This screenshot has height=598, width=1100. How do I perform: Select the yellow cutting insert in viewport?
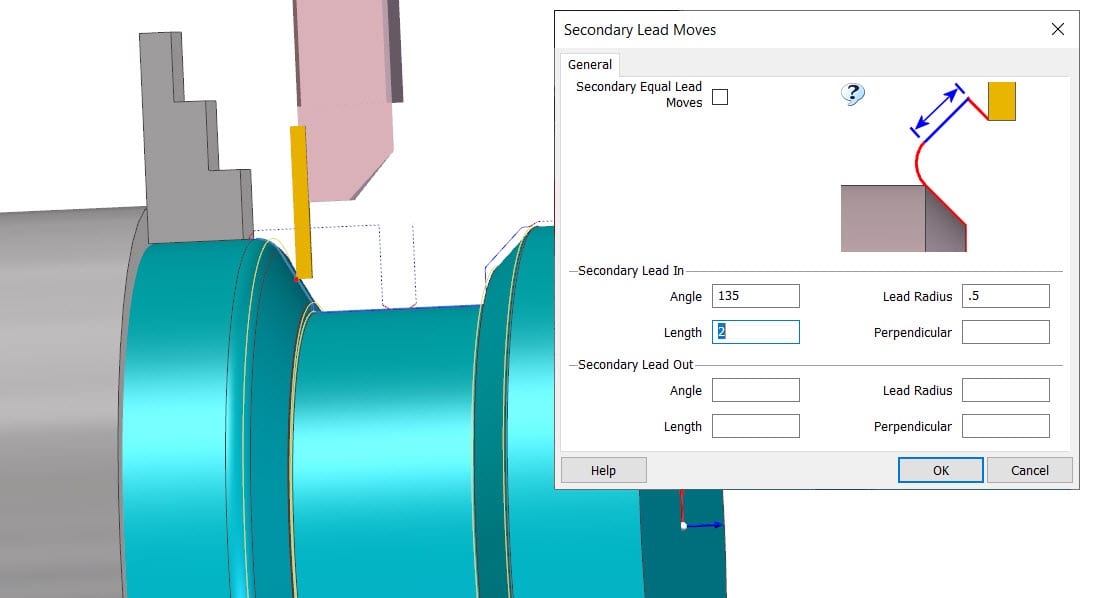tap(300, 200)
